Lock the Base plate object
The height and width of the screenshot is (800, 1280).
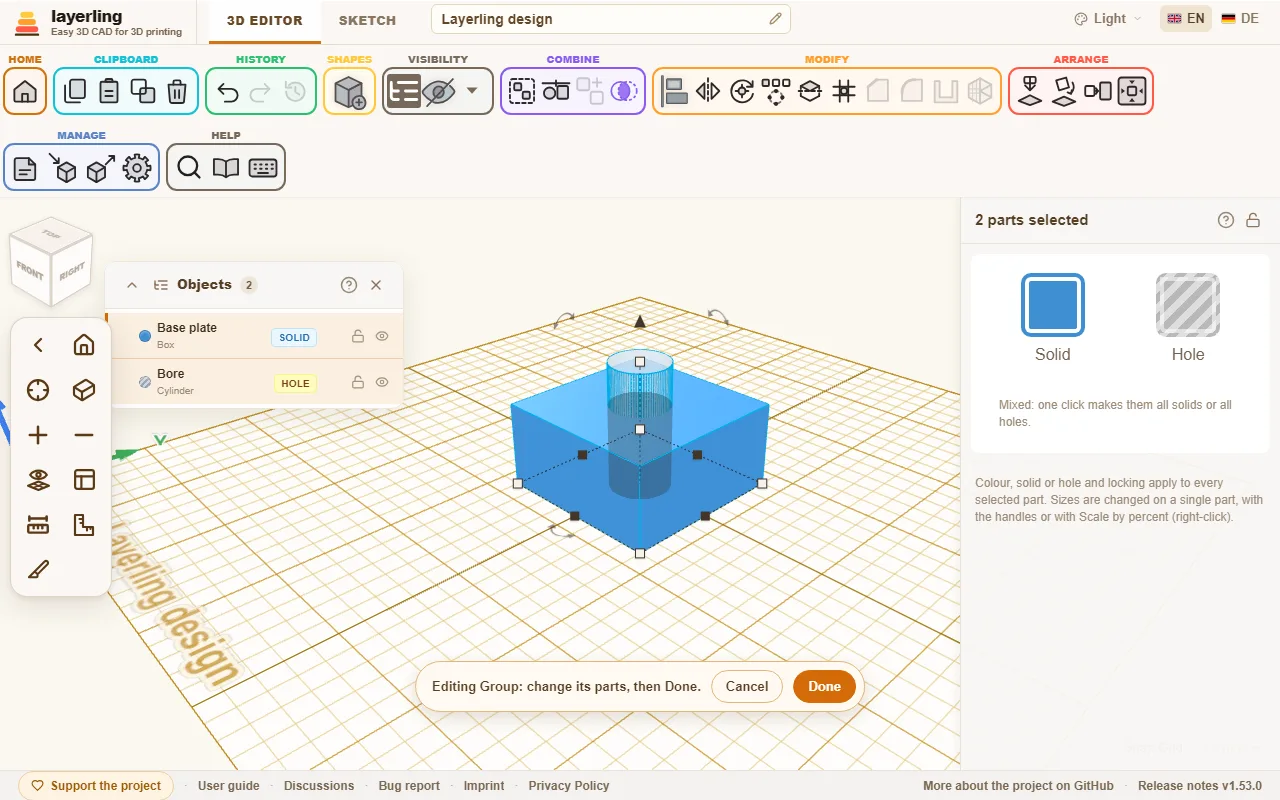tap(357, 336)
